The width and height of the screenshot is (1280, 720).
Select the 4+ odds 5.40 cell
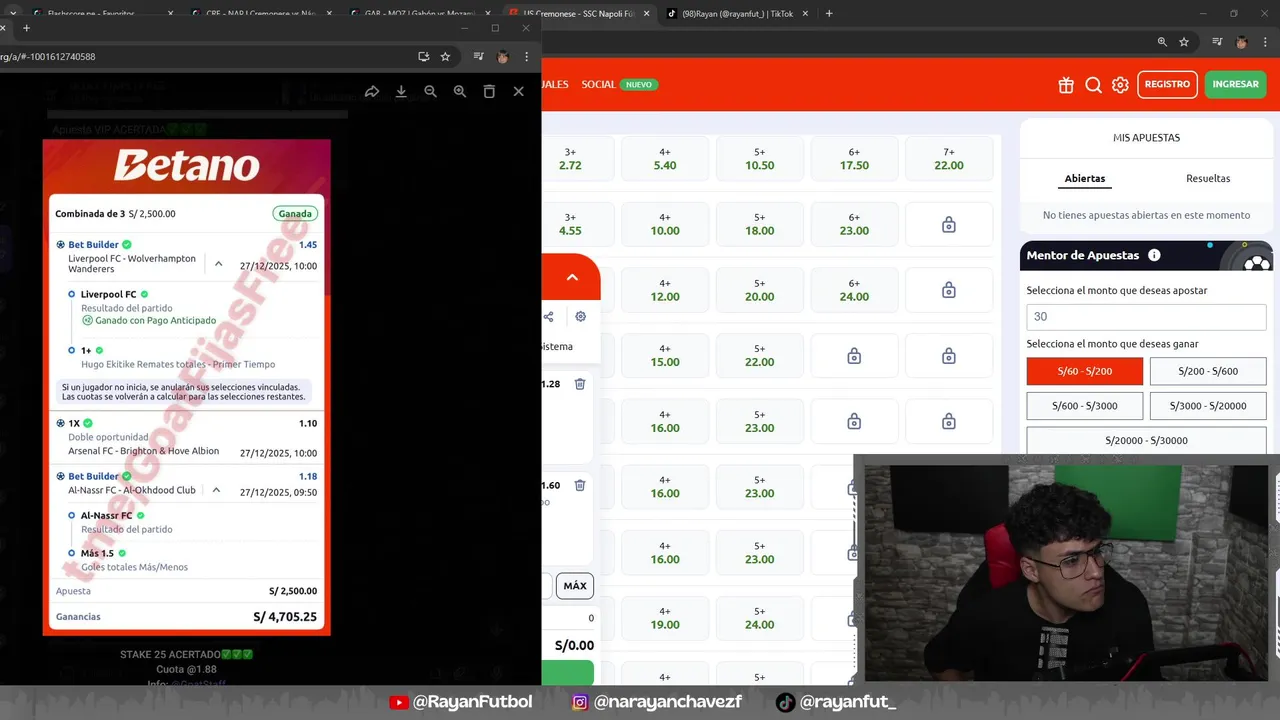(x=665, y=159)
